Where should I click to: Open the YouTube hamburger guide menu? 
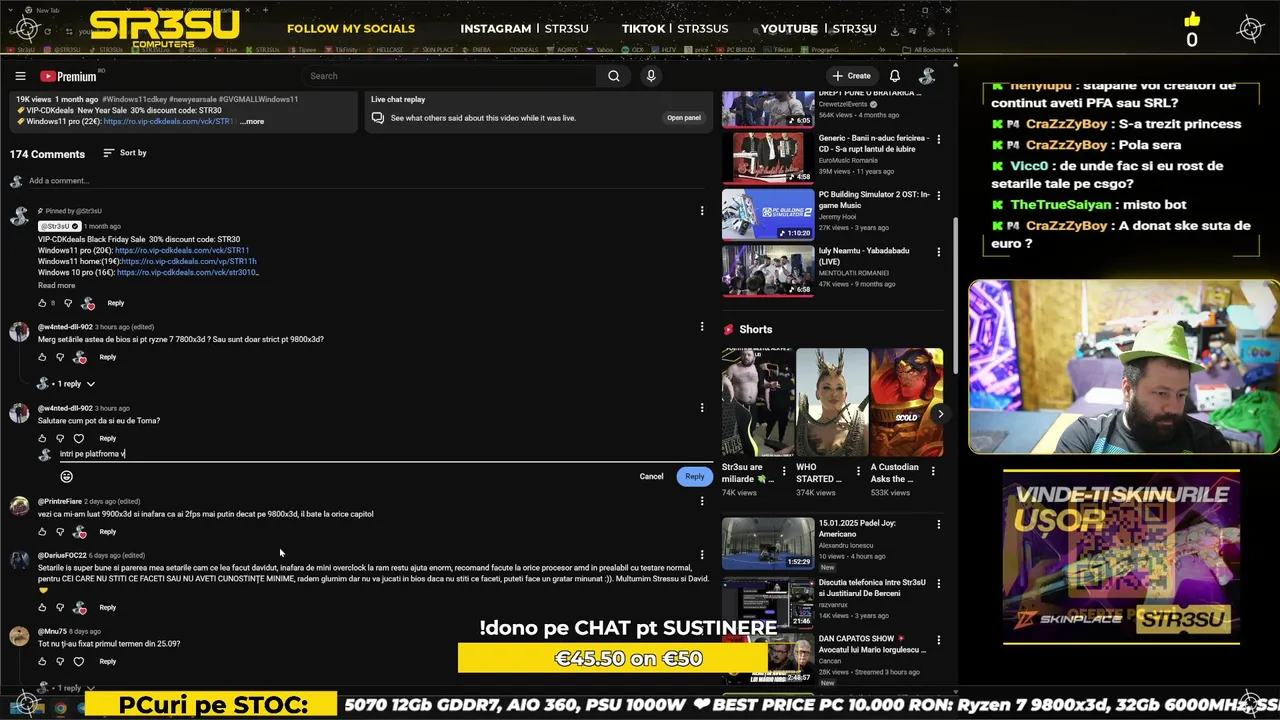click(20, 76)
